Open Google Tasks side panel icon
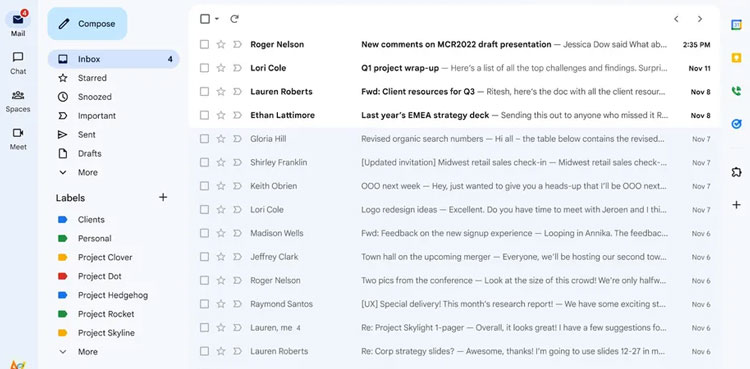The width and height of the screenshot is (750, 369). pos(736,123)
